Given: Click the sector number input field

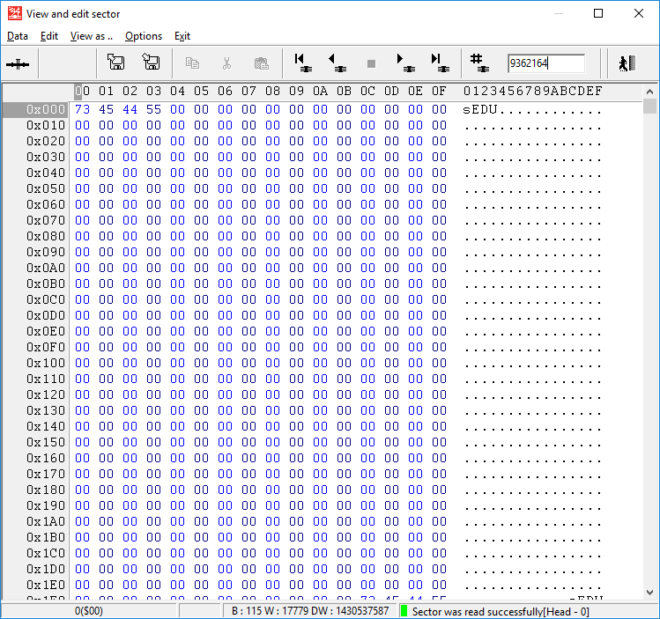Looking at the screenshot, I should (545, 63).
